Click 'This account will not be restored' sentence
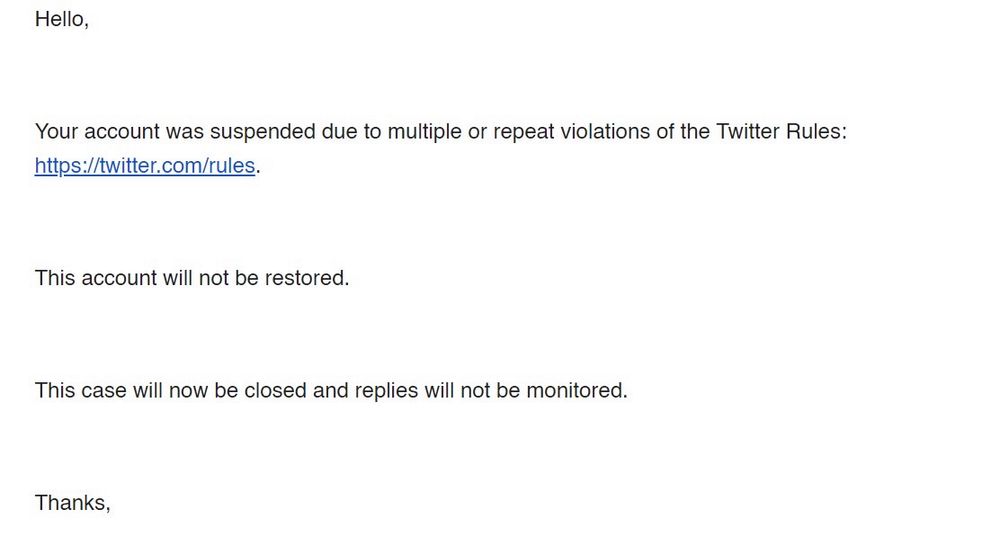This screenshot has width=1000, height=537. (192, 278)
